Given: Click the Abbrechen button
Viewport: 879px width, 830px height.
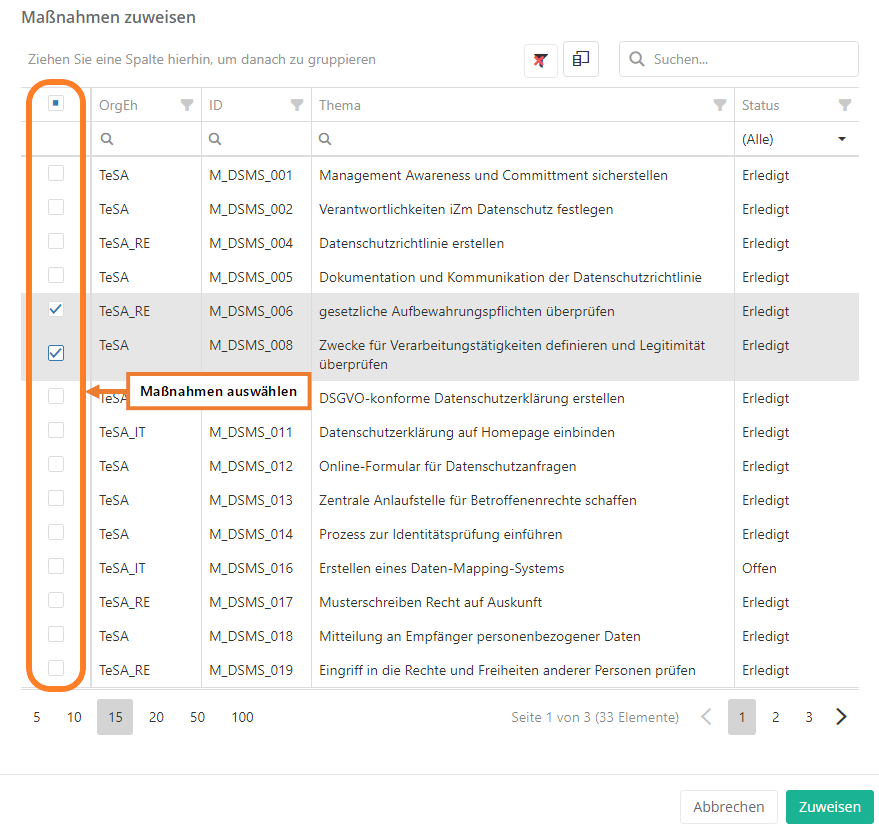Looking at the screenshot, I should [729, 807].
